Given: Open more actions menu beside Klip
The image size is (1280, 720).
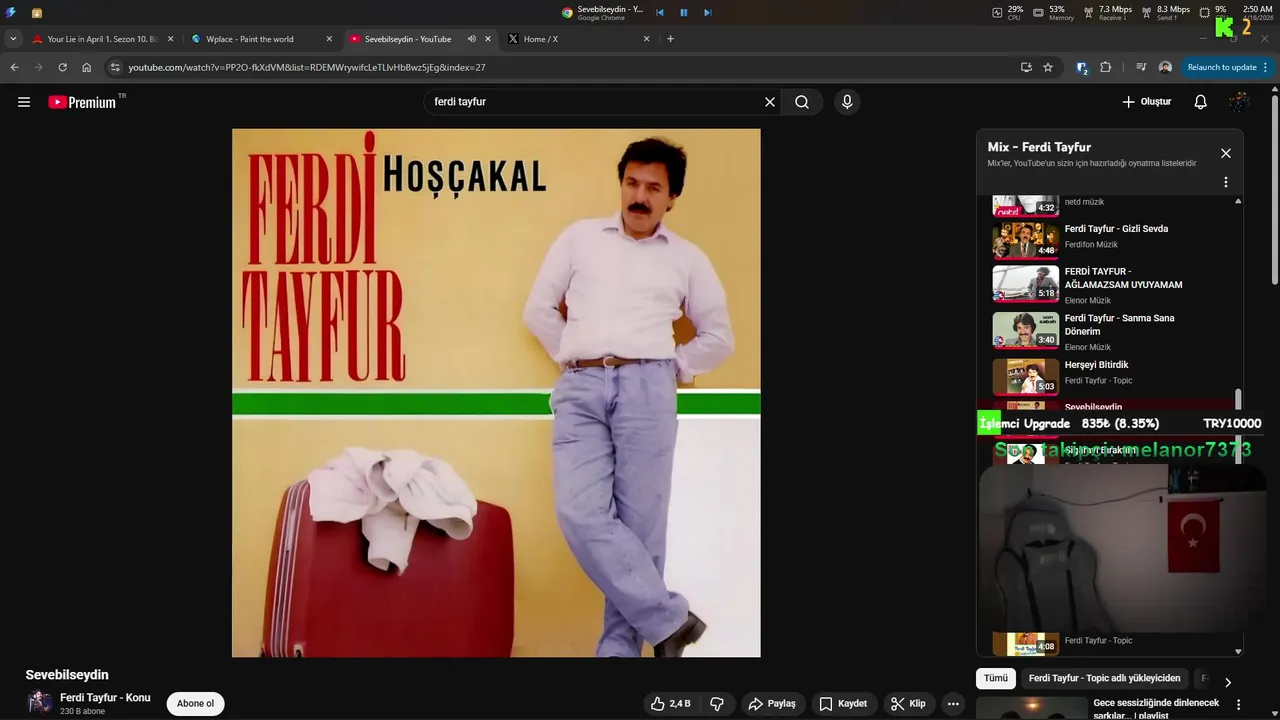Looking at the screenshot, I should 953,704.
